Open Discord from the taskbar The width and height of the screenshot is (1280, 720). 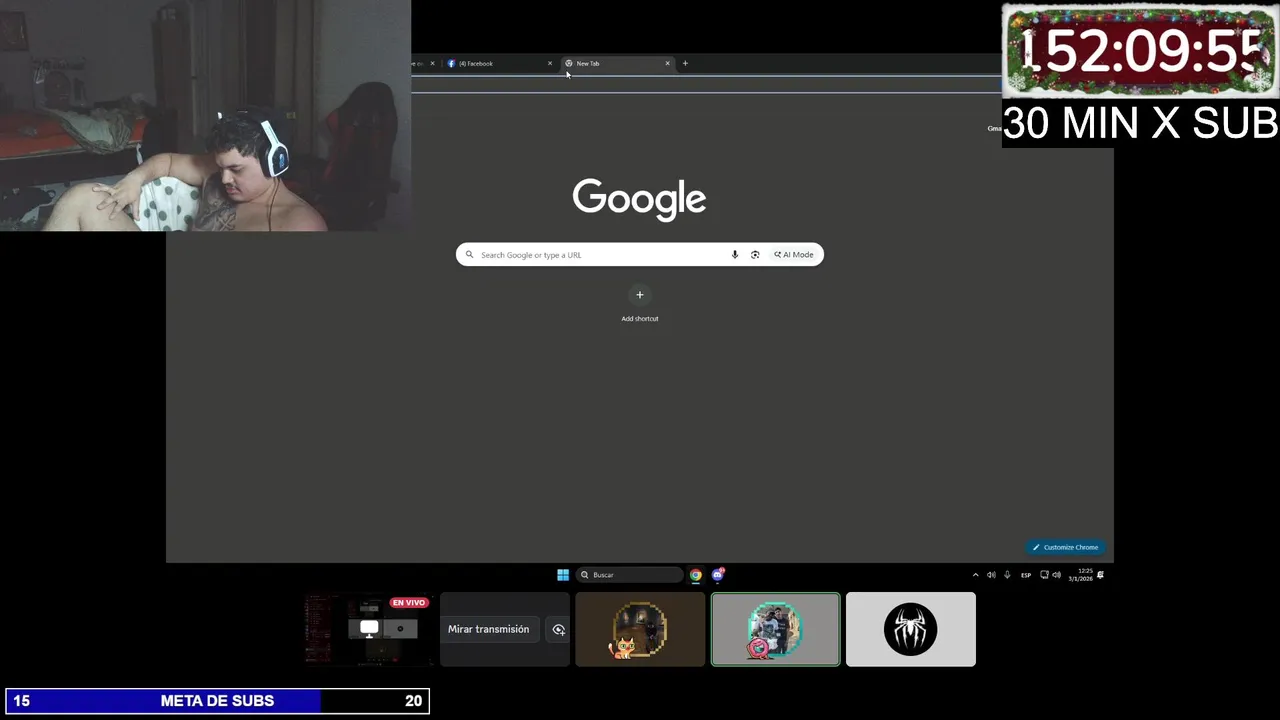[x=718, y=575]
